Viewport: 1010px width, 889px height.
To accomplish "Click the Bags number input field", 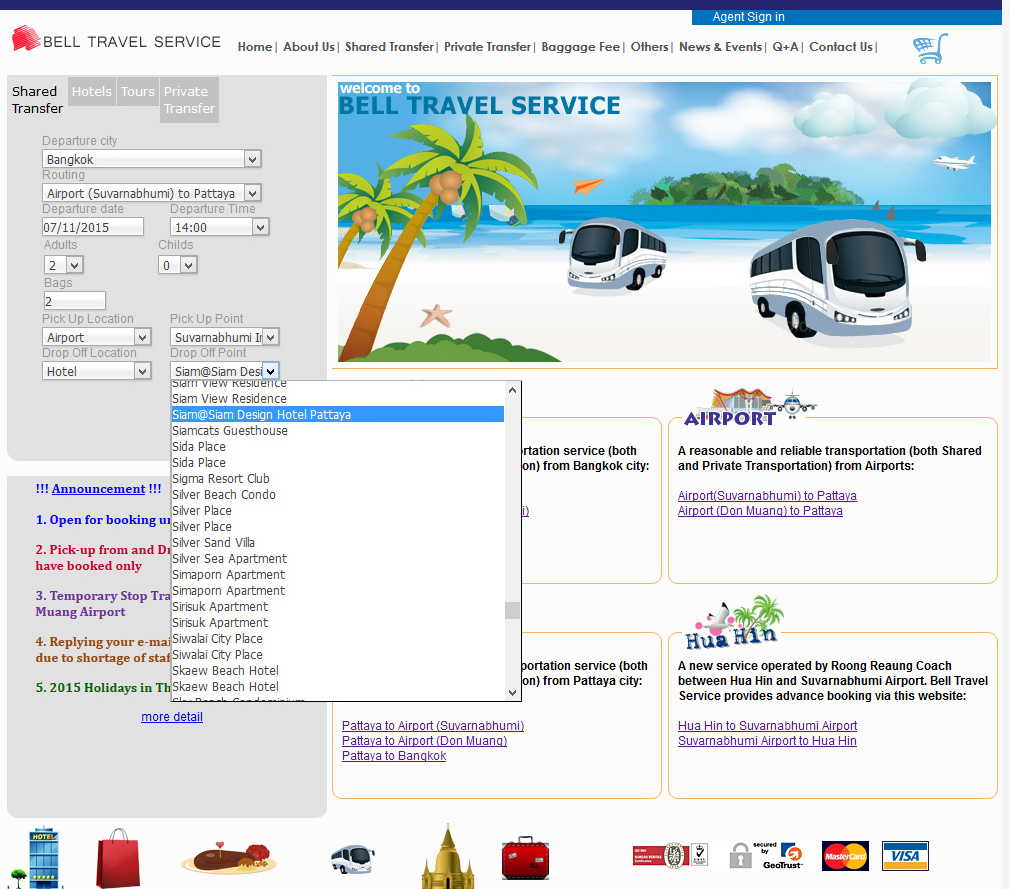I will tap(74, 301).
